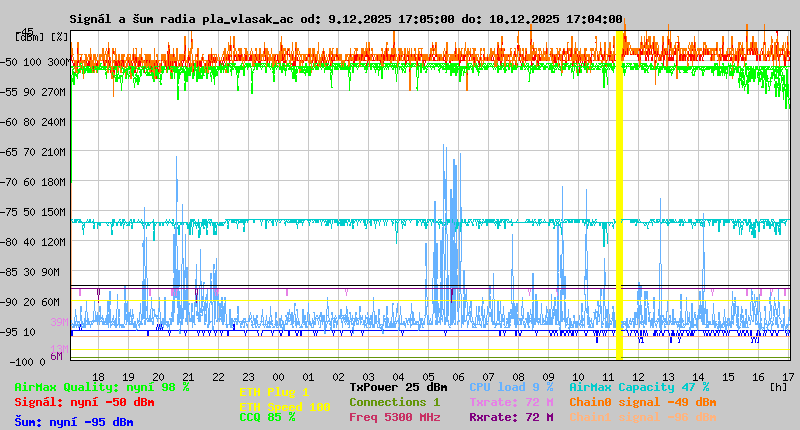Click the red 'Signál: nyní -50 dBm' legend
The width and height of the screenshot is (800, 430).
84,402
